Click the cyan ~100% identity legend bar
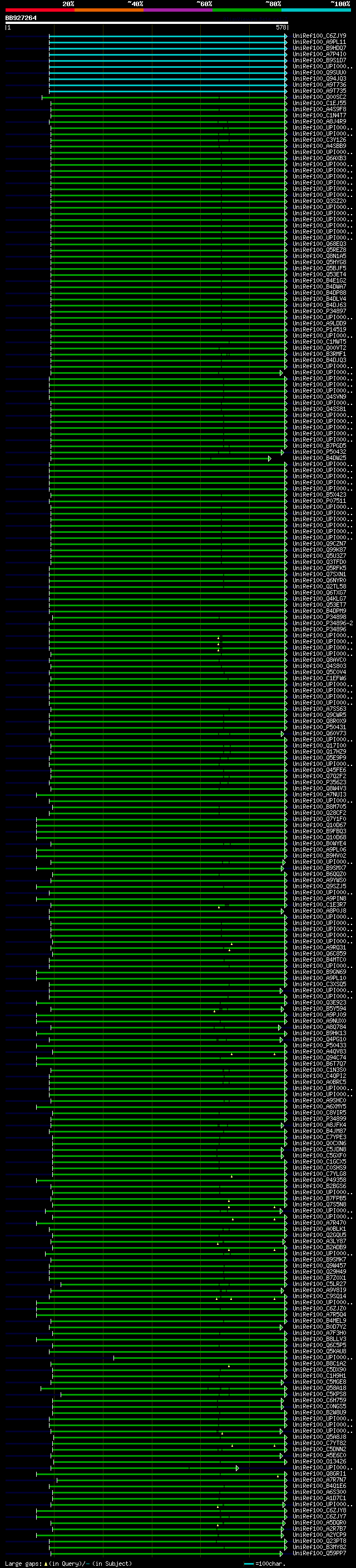The width and height of the screenshot is (356, 1568). 317,10
